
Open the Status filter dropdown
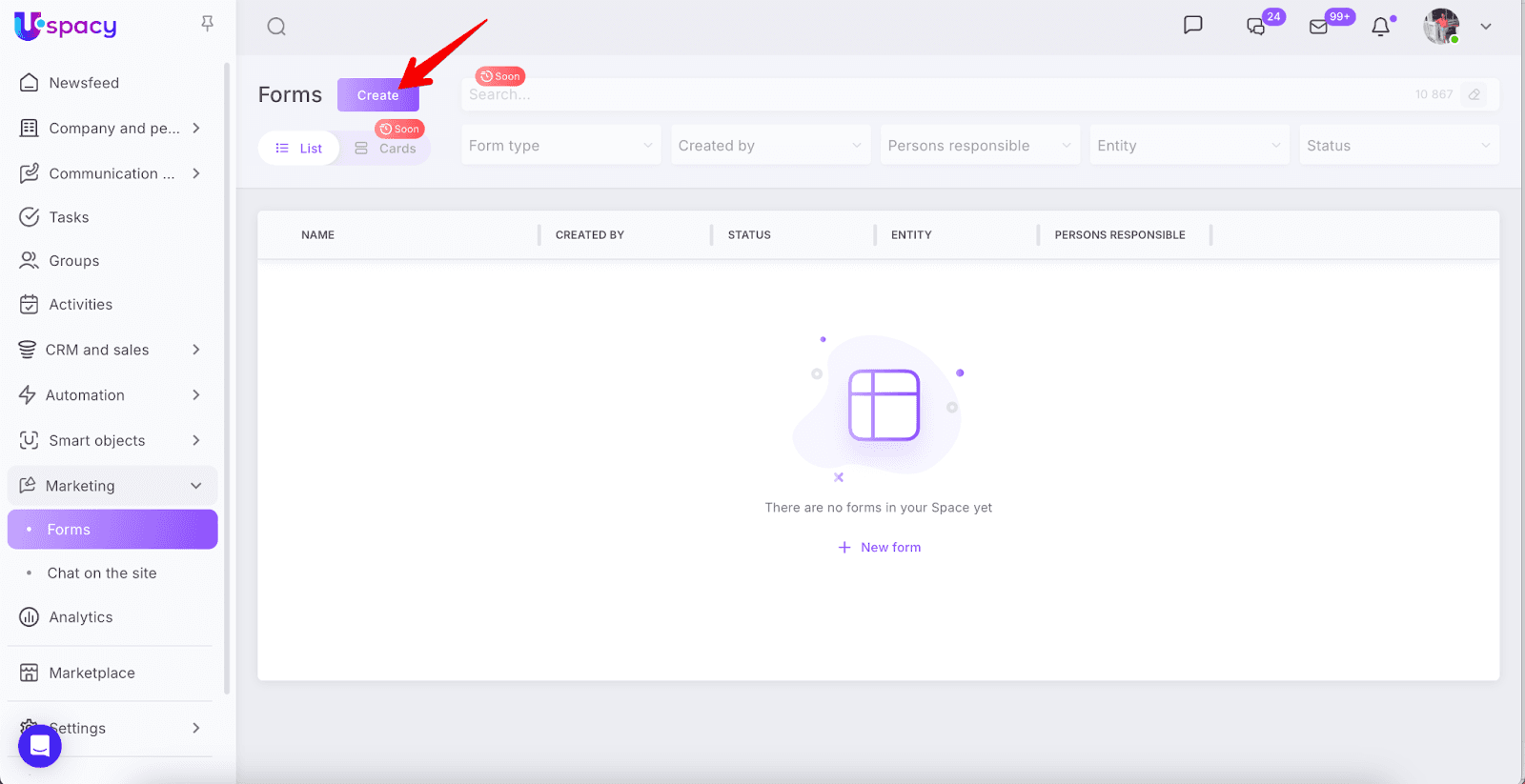[x=1398, y=146]
